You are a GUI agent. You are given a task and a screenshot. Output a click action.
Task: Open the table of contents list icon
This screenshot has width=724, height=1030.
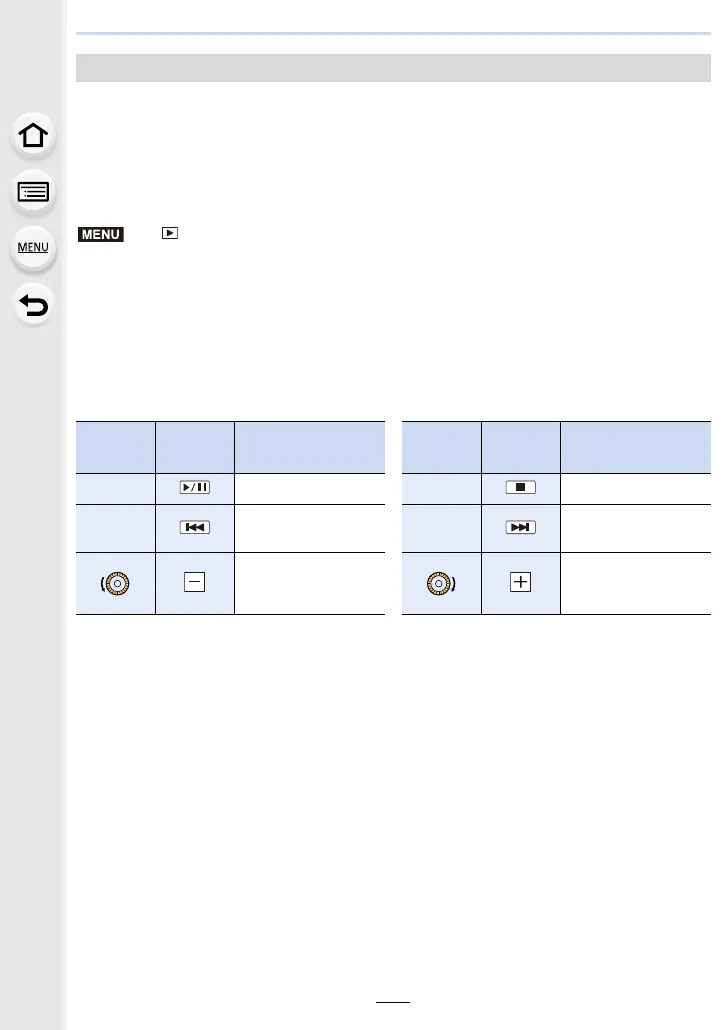point(33,192)
